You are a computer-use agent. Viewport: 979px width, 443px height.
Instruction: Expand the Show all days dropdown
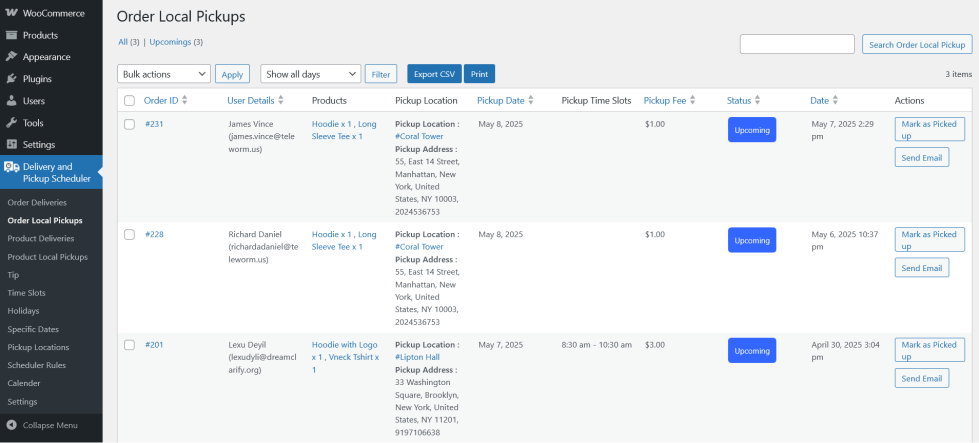point(310,74)
